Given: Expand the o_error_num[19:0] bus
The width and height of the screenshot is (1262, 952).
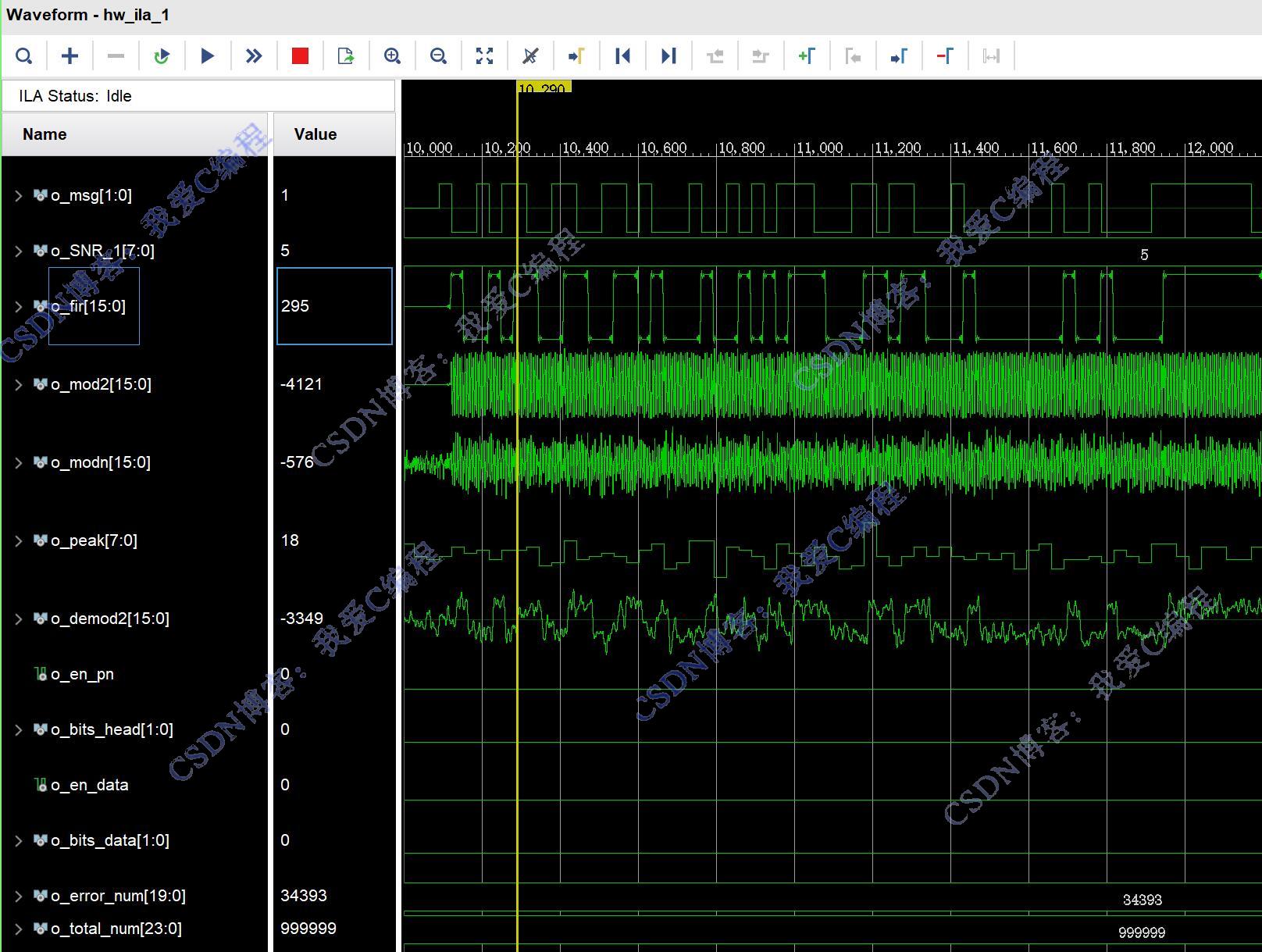Looking at the screenshot, I should 18,897.
